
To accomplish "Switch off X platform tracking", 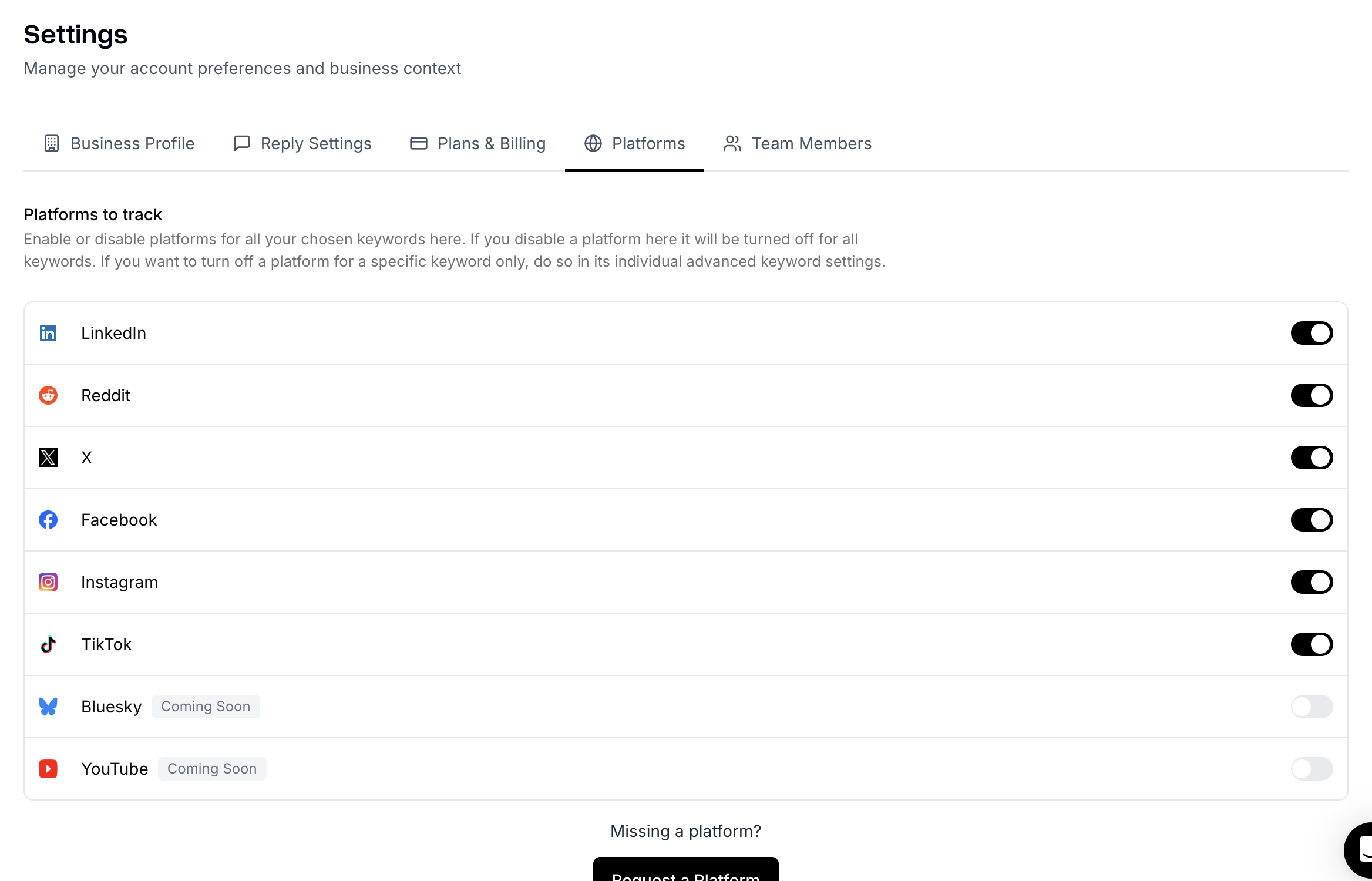I will click(x=1312, y=458).
